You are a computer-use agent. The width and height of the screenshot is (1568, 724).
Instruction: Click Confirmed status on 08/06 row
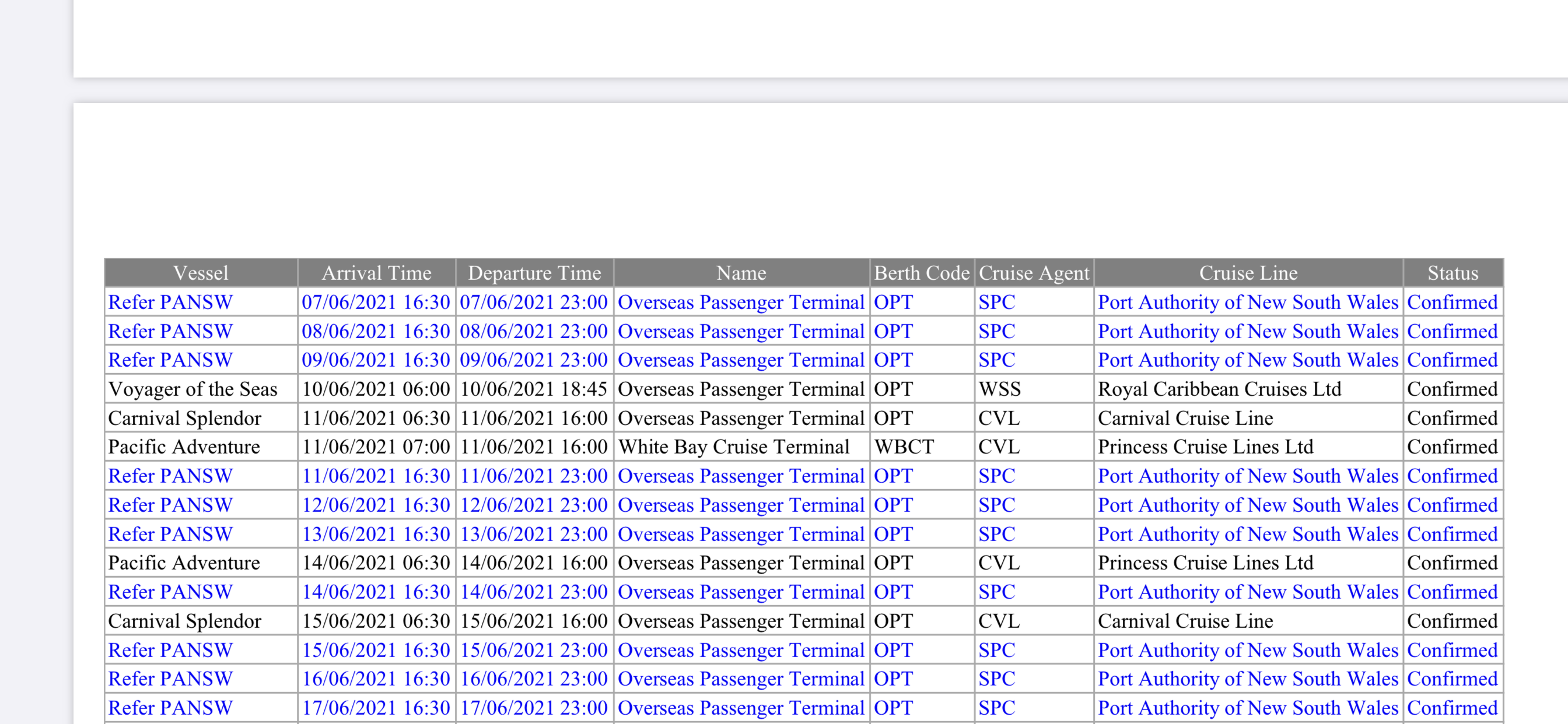coord(1452,332)
